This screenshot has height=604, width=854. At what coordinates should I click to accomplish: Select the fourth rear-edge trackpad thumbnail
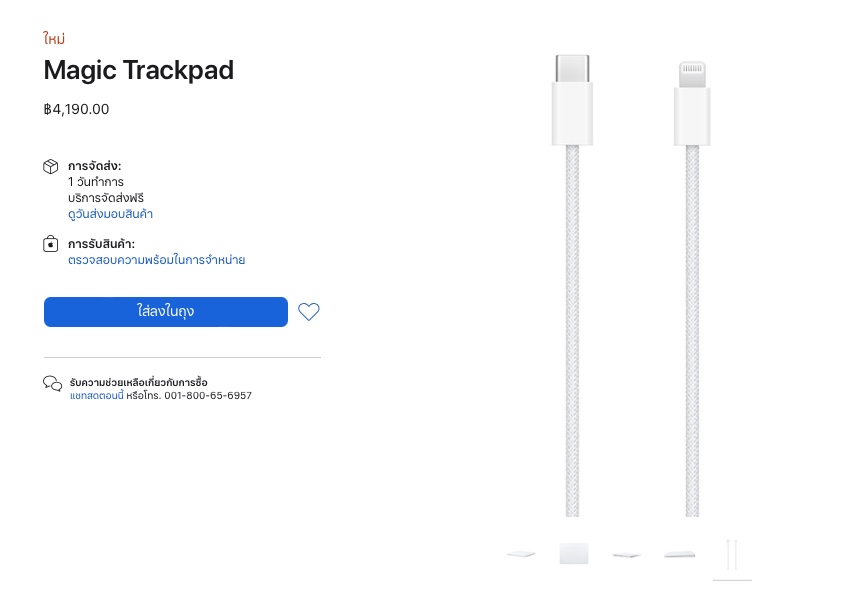(x=680, y=554)
